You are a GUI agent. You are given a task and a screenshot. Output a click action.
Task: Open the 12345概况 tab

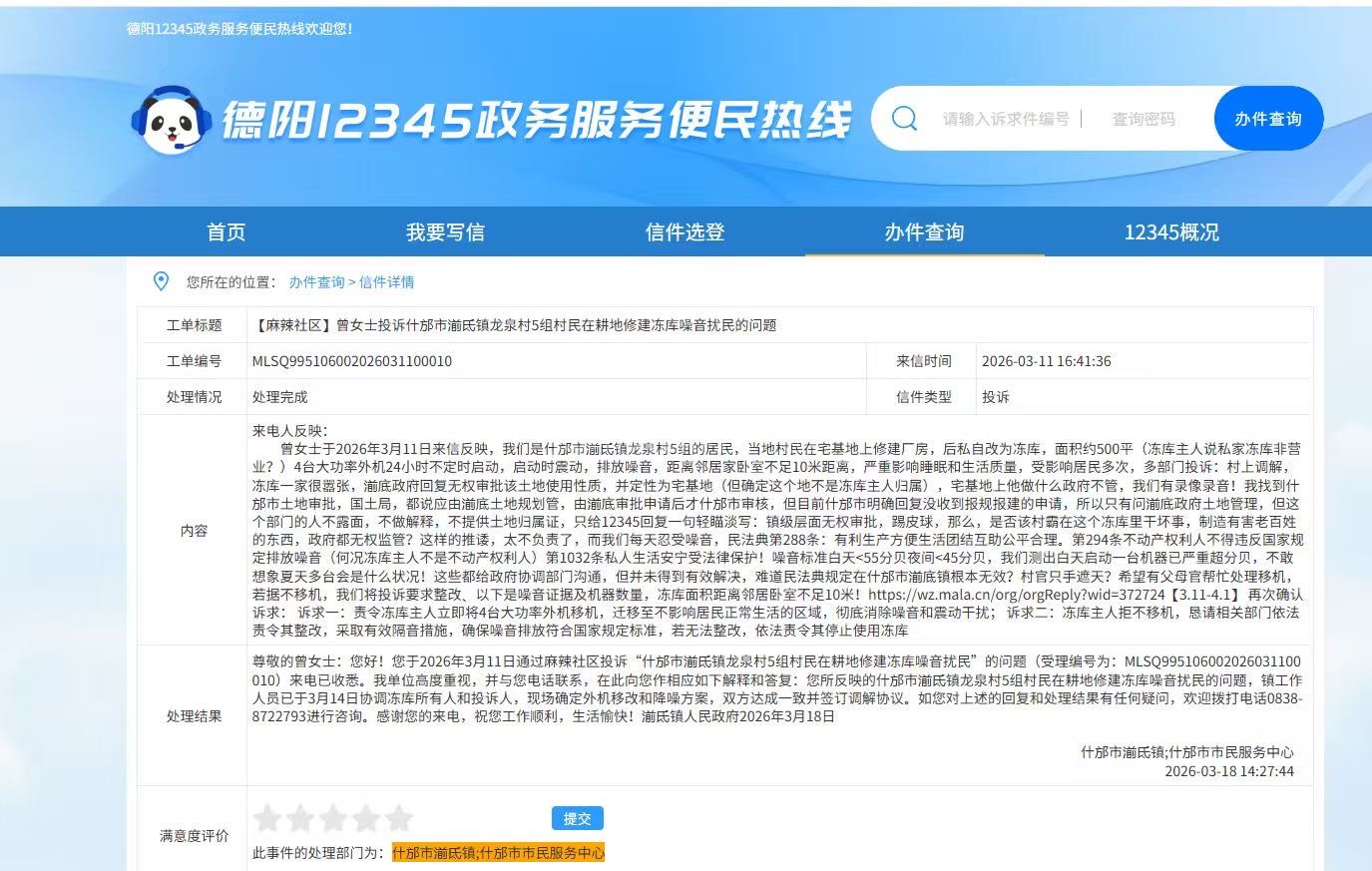[x=1171, y=232]
